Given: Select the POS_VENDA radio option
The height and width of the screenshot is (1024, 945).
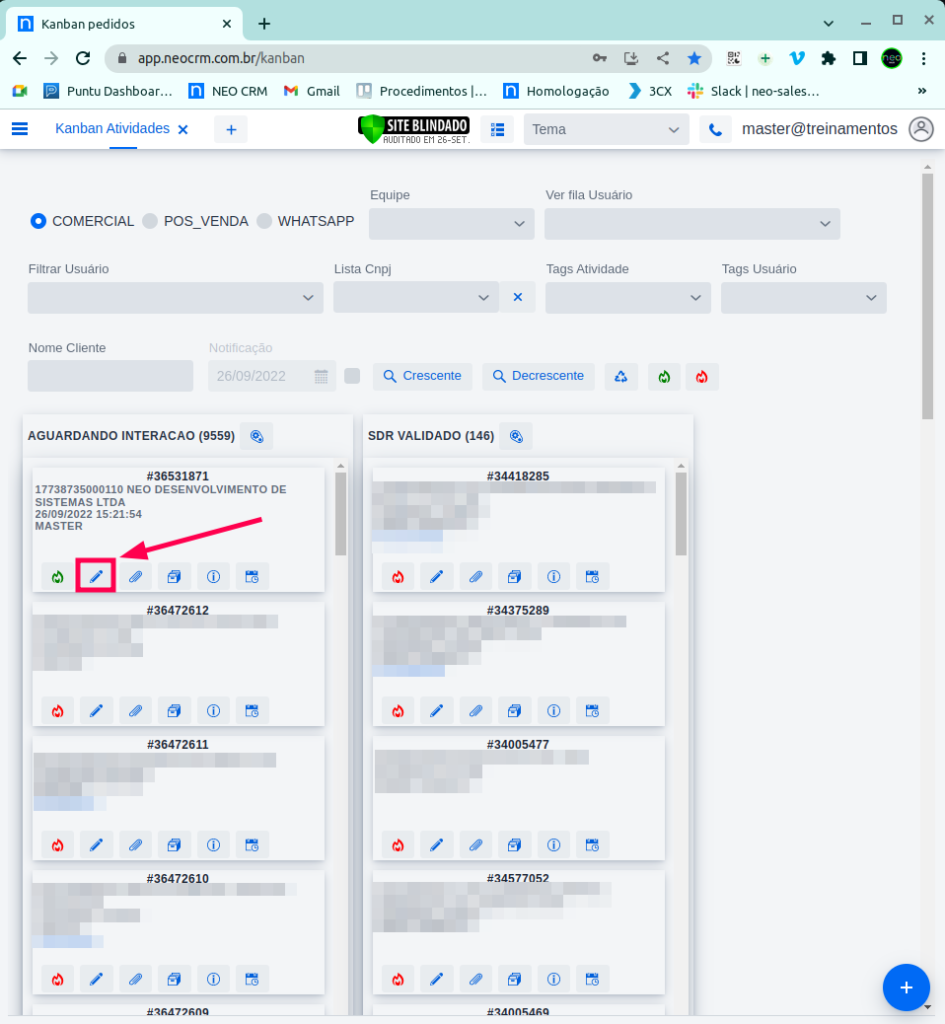Looking at the screenshot, I should (x=150, y=221).
